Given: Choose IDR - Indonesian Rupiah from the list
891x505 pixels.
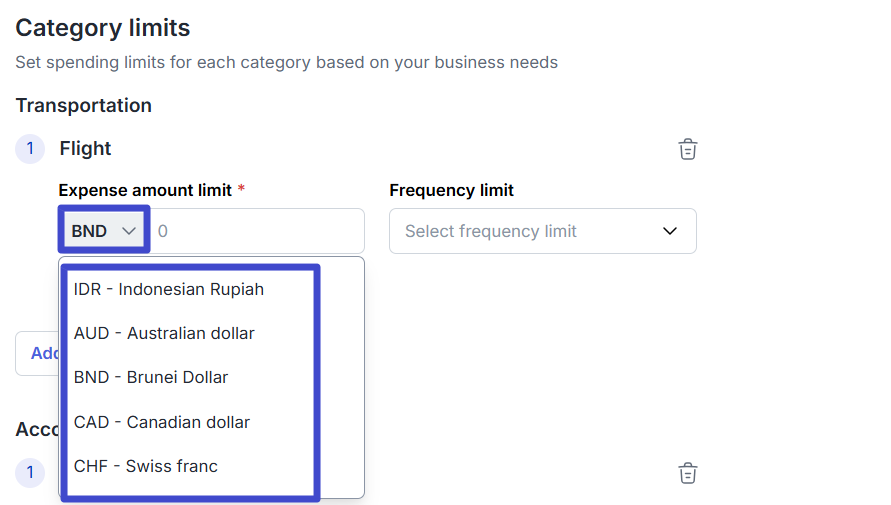Looking at the screenshot, I should [x=169, y=289].
